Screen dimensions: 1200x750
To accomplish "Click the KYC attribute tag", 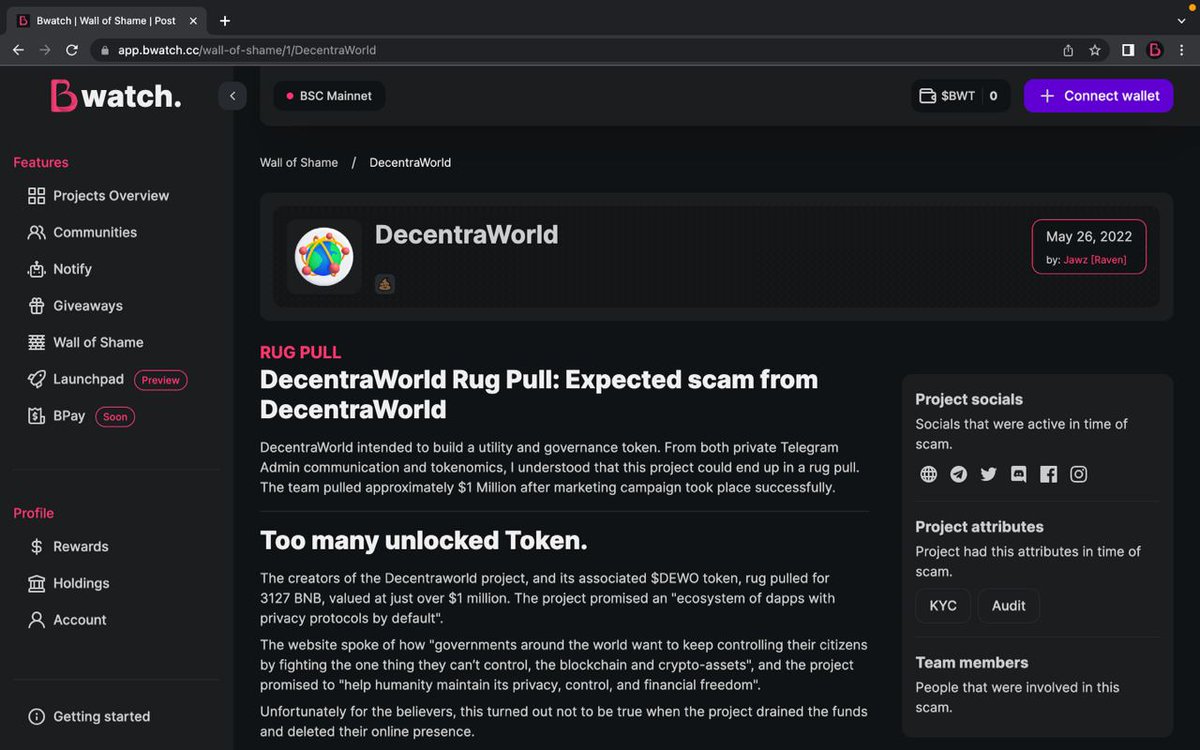I will (x=943, y=606).
